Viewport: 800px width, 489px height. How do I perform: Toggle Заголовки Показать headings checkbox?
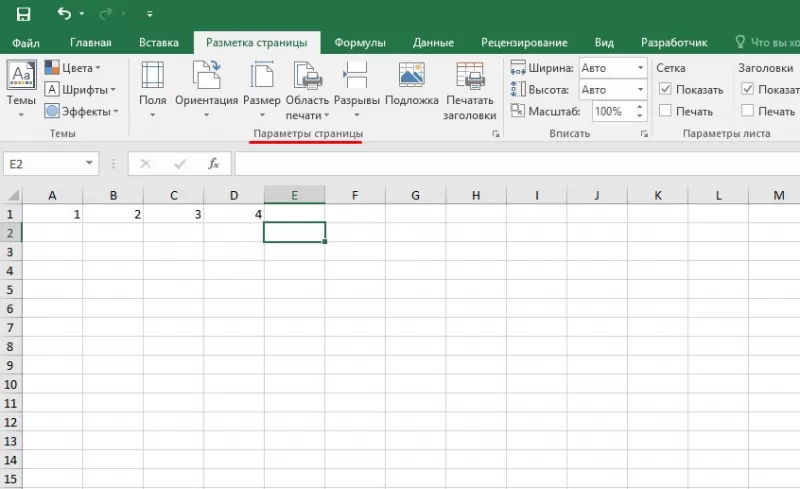pyautogui.click(x=747, y=89)
